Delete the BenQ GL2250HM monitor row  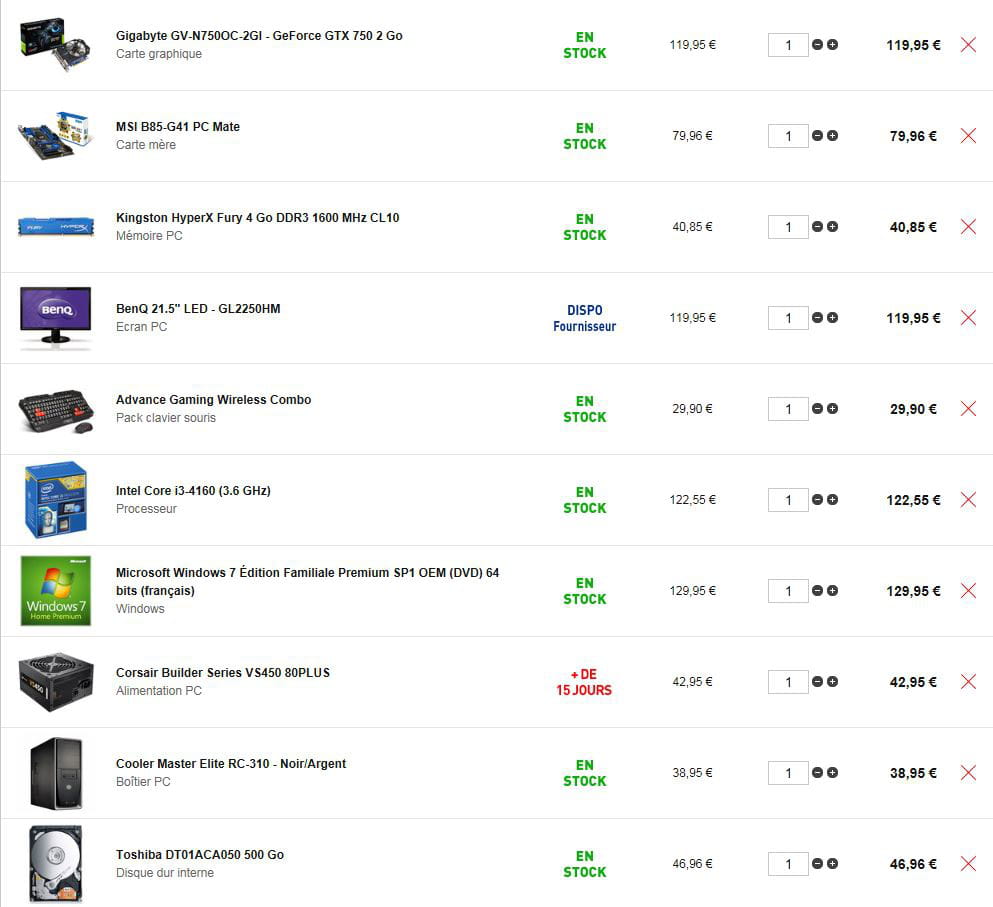point(968,318)
